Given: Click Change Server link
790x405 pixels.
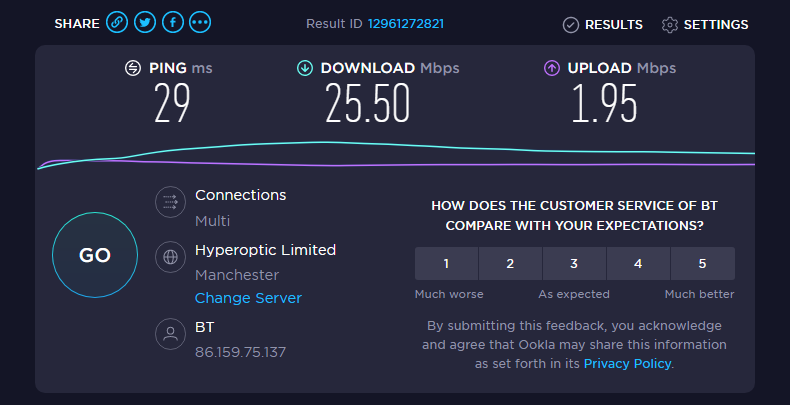Looking at the screenshot, I should (248, 298).
